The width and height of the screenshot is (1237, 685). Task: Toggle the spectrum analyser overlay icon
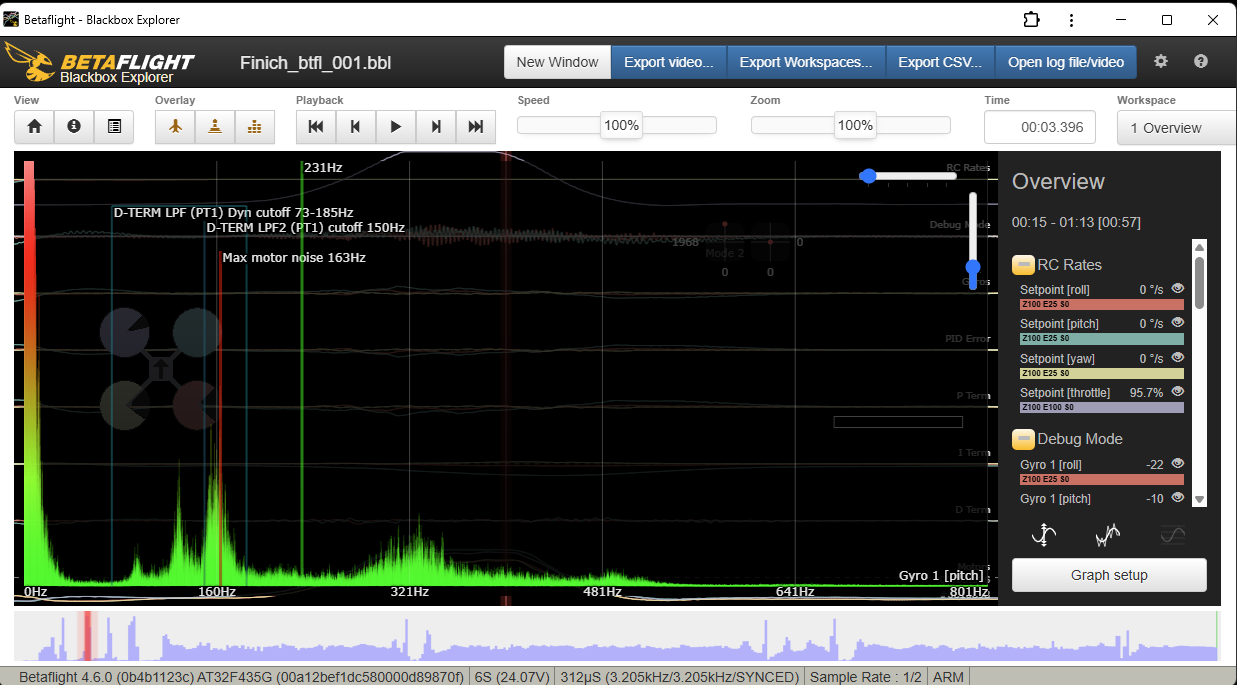[255, 127]
